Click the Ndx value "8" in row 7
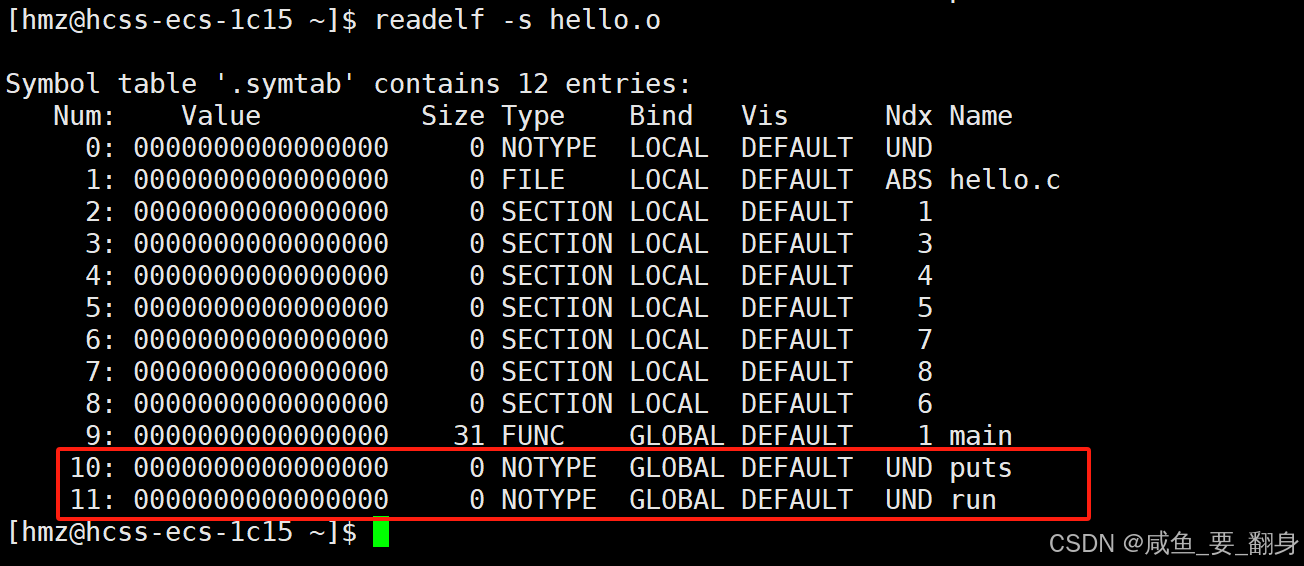Viewport: 1304px width, 566px height. coord(925,372)
